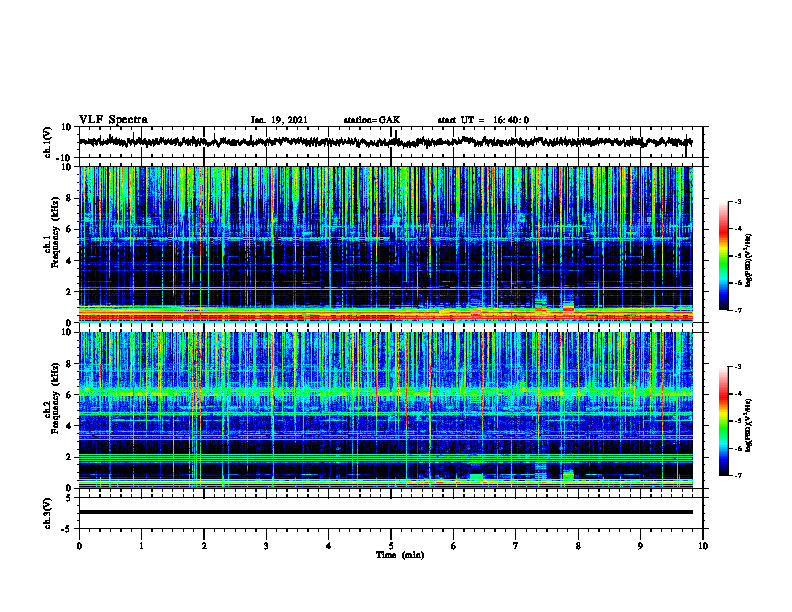Click the "Time (min)" x-axis label

pos(400,555)
